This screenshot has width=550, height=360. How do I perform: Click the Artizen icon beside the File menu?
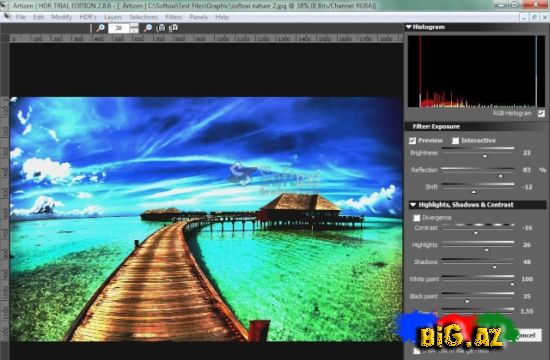(x=7, y=17)
